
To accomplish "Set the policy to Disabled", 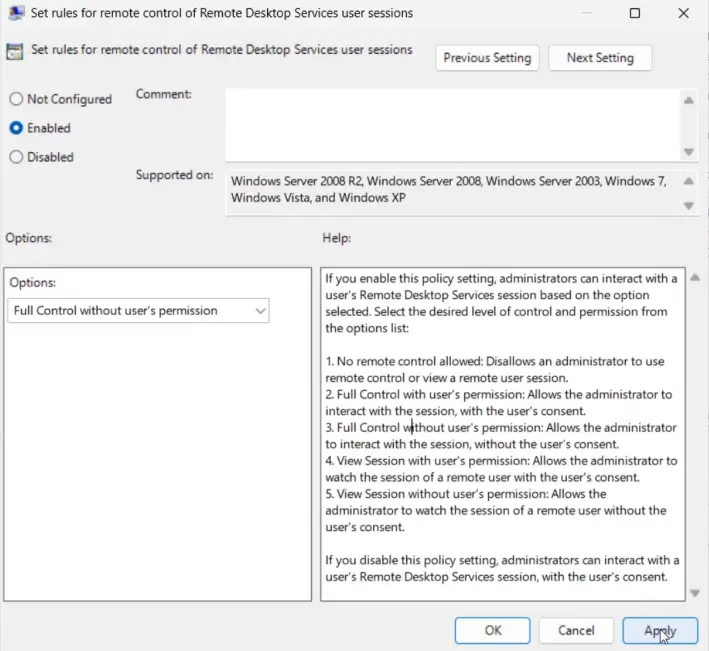I will pos(16,157).
